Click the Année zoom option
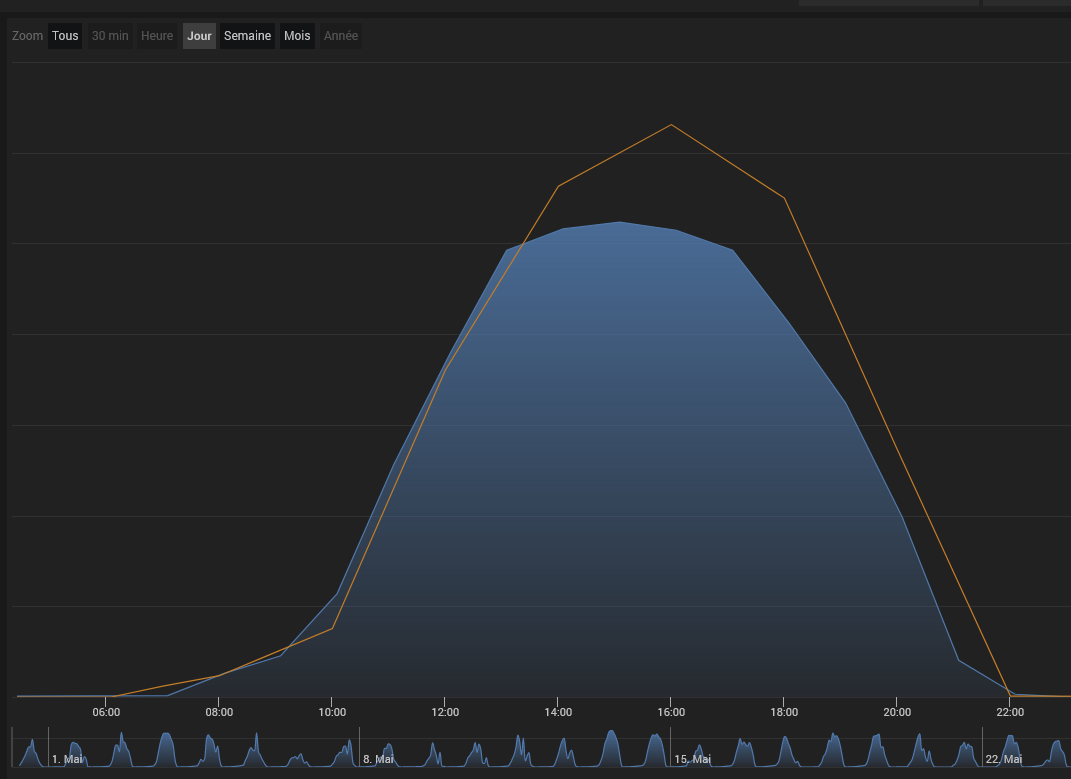Viewport: 1071px width, 779px height. 341,36
